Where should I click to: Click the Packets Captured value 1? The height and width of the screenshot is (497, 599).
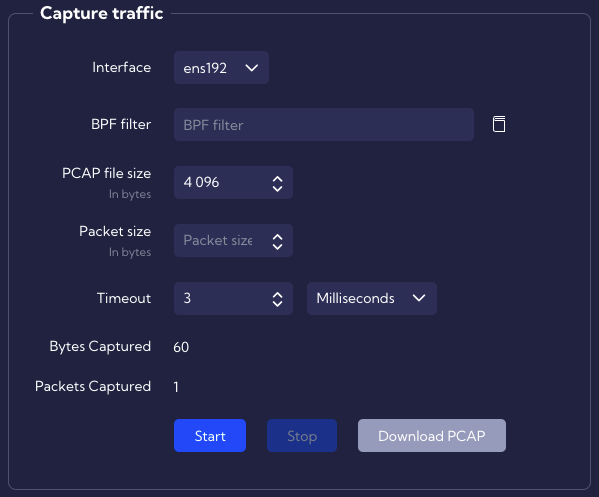tap(176, 387)
